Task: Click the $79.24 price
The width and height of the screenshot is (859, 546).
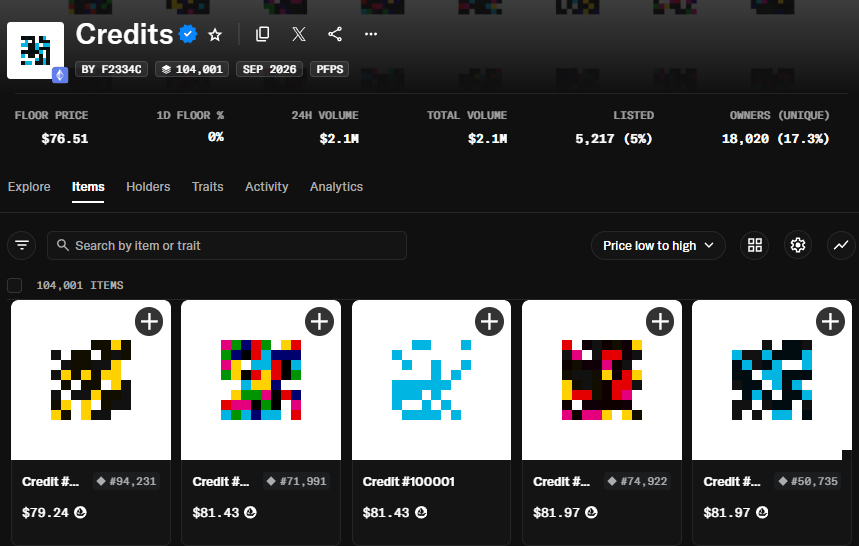Action: pyautogui.click(x=45, y=513)
